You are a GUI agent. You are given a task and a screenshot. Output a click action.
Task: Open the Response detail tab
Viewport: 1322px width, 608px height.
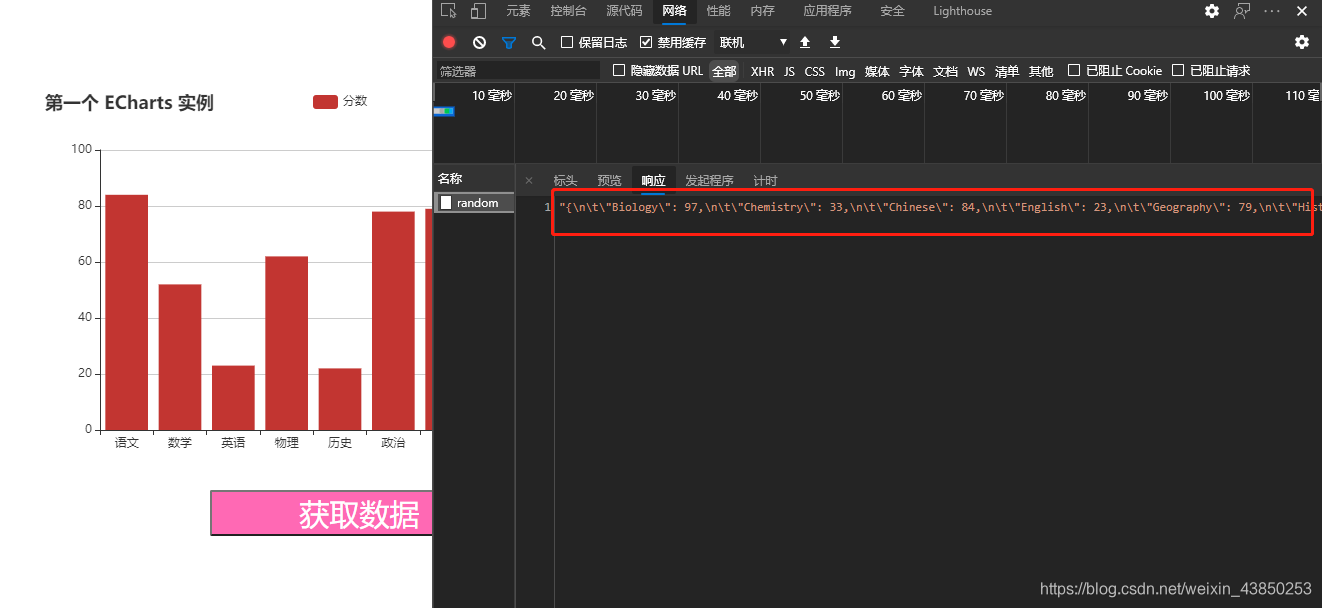coord(653,181)
